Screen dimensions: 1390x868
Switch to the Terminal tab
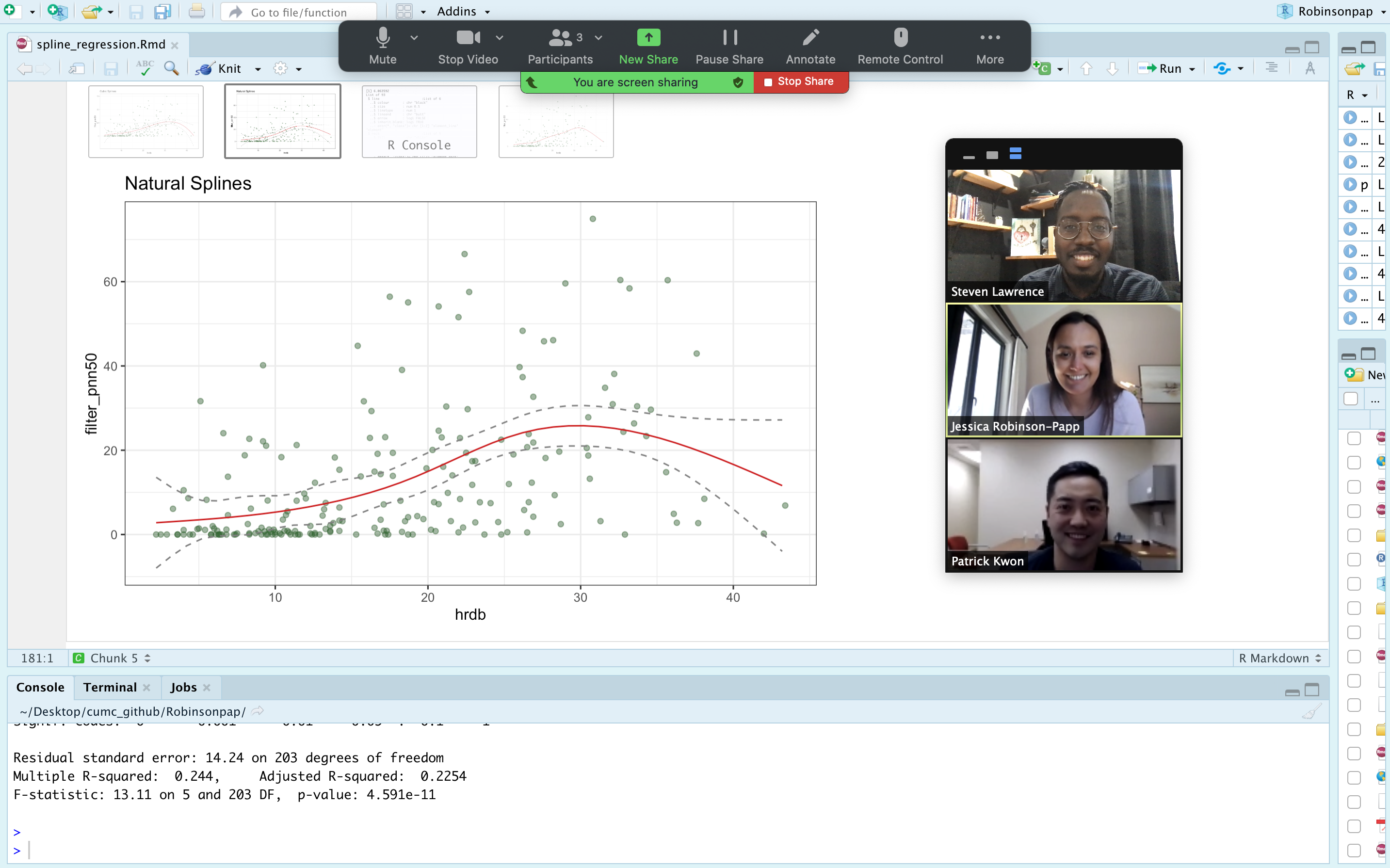pos(110,687)
